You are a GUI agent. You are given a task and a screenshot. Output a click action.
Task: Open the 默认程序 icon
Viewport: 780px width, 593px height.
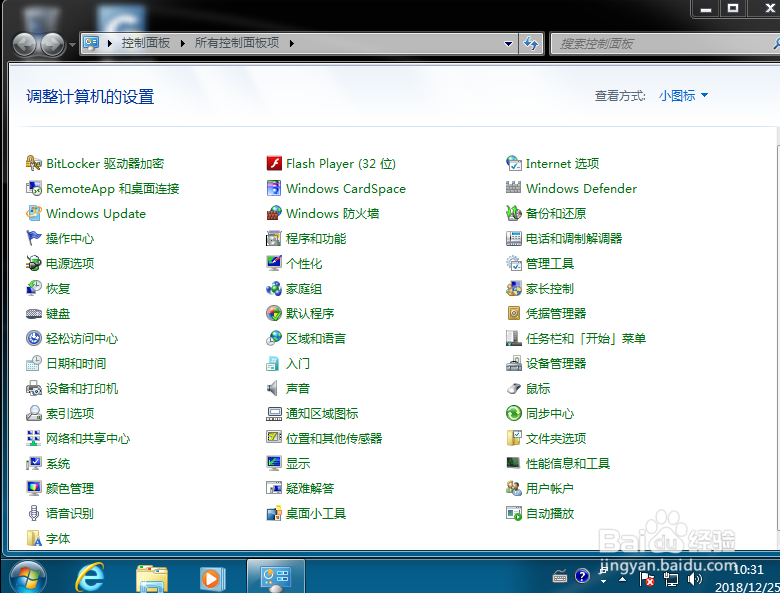274,313
